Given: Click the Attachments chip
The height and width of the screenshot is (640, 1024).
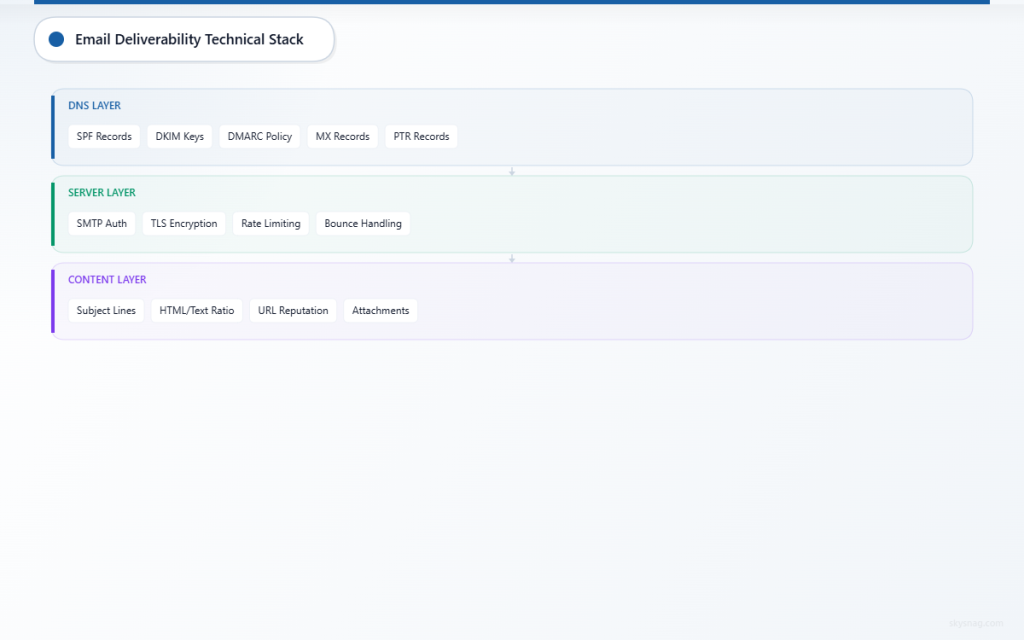Looking at the screenshot, I should tap(381, 311).
